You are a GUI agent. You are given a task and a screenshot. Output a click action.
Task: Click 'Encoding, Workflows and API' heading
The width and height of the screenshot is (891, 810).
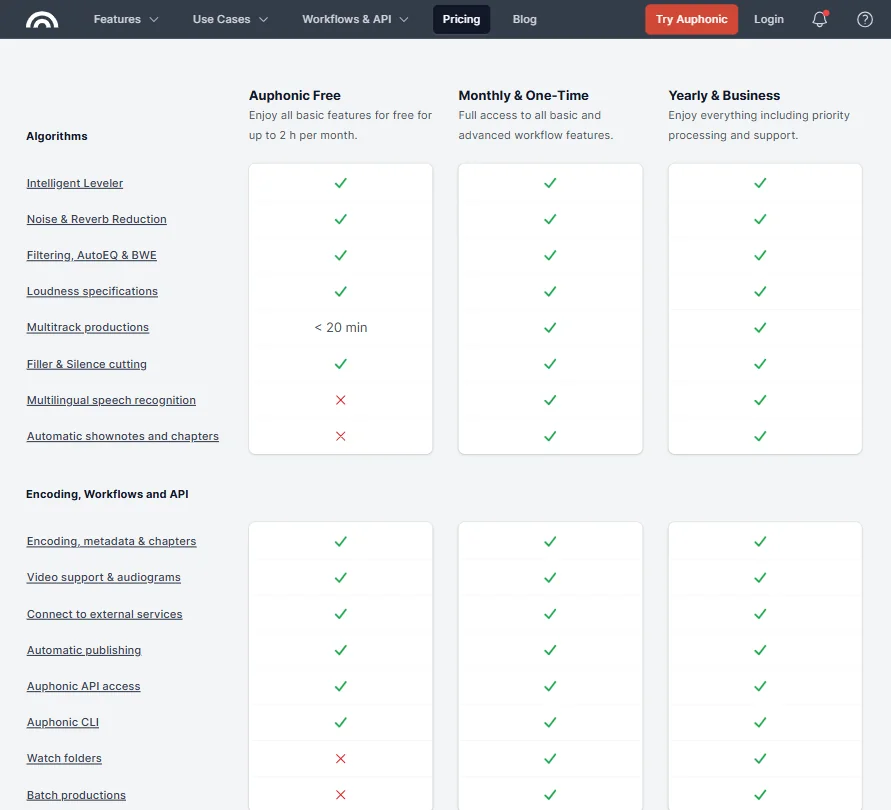[x=107, y=494]
